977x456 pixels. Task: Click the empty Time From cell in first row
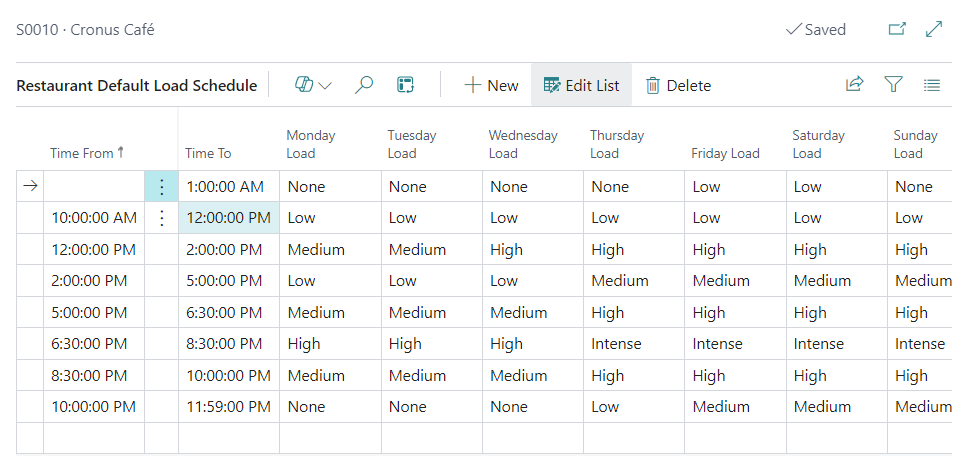tap(95, 187)
